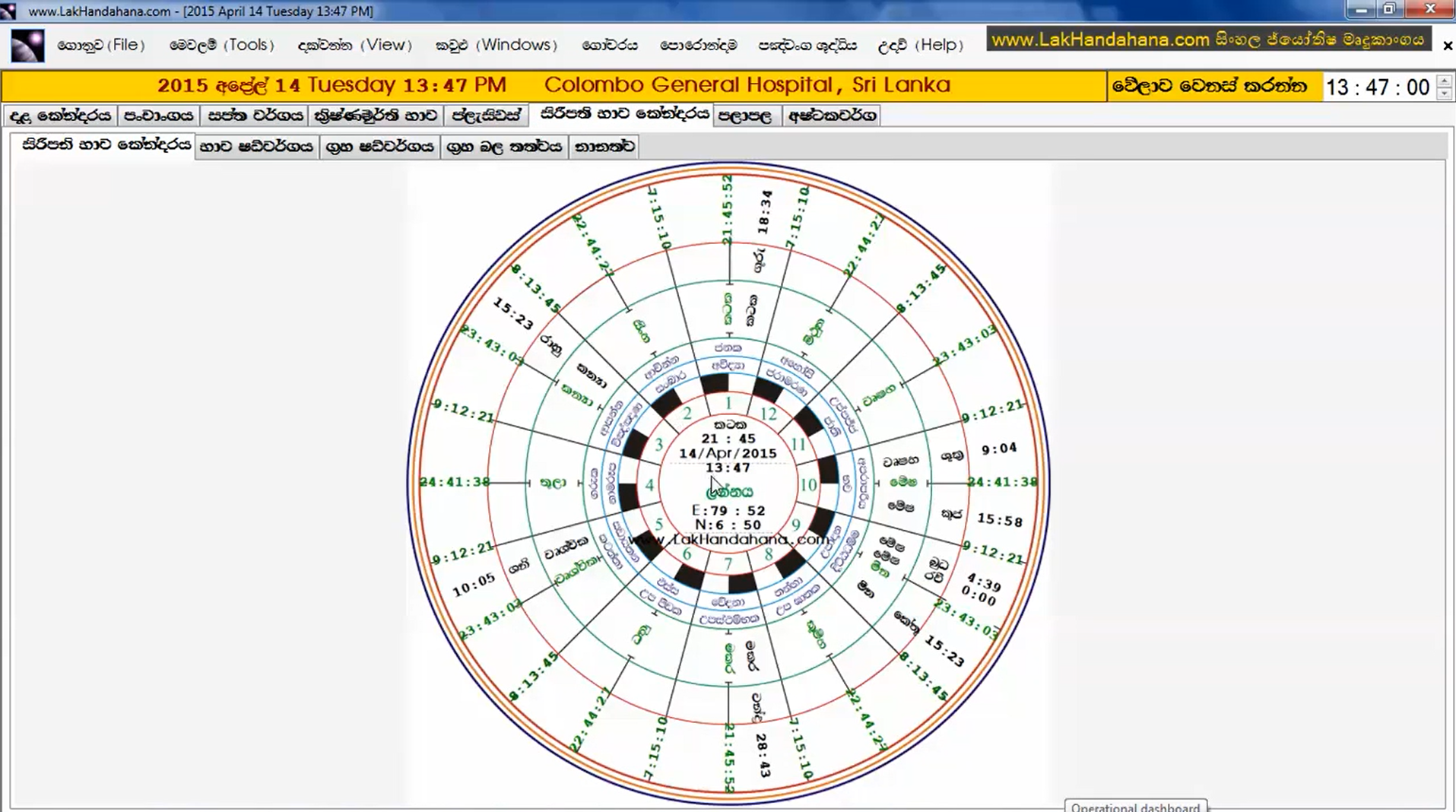Switch to the පංචාංගය tab
Image resolution: width=1456 pixels, height=812 pixels.
pyautogui.click(x=158, y=116)
